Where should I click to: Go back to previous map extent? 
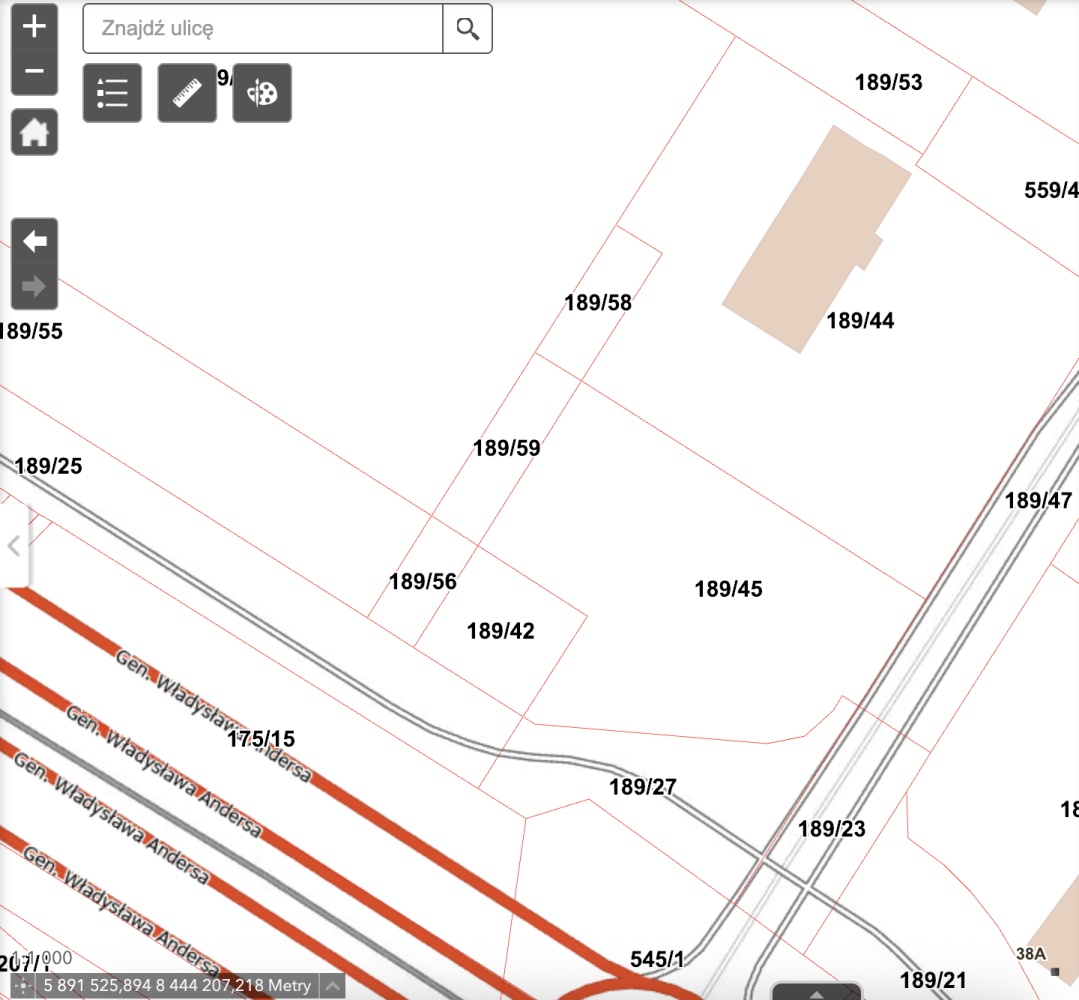(34, 241)
